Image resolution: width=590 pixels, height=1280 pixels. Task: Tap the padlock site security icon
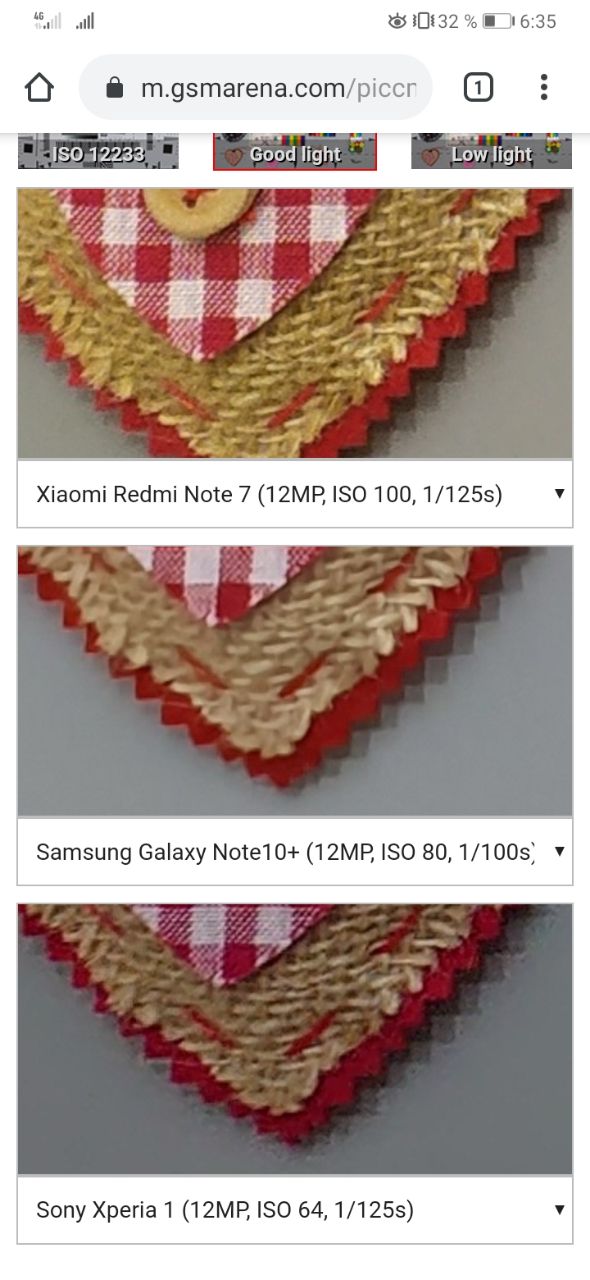coord(114,88)
